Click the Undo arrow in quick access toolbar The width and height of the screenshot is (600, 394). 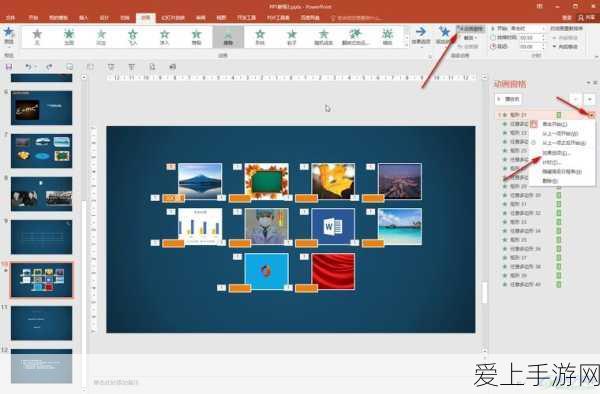pos(28,67)
